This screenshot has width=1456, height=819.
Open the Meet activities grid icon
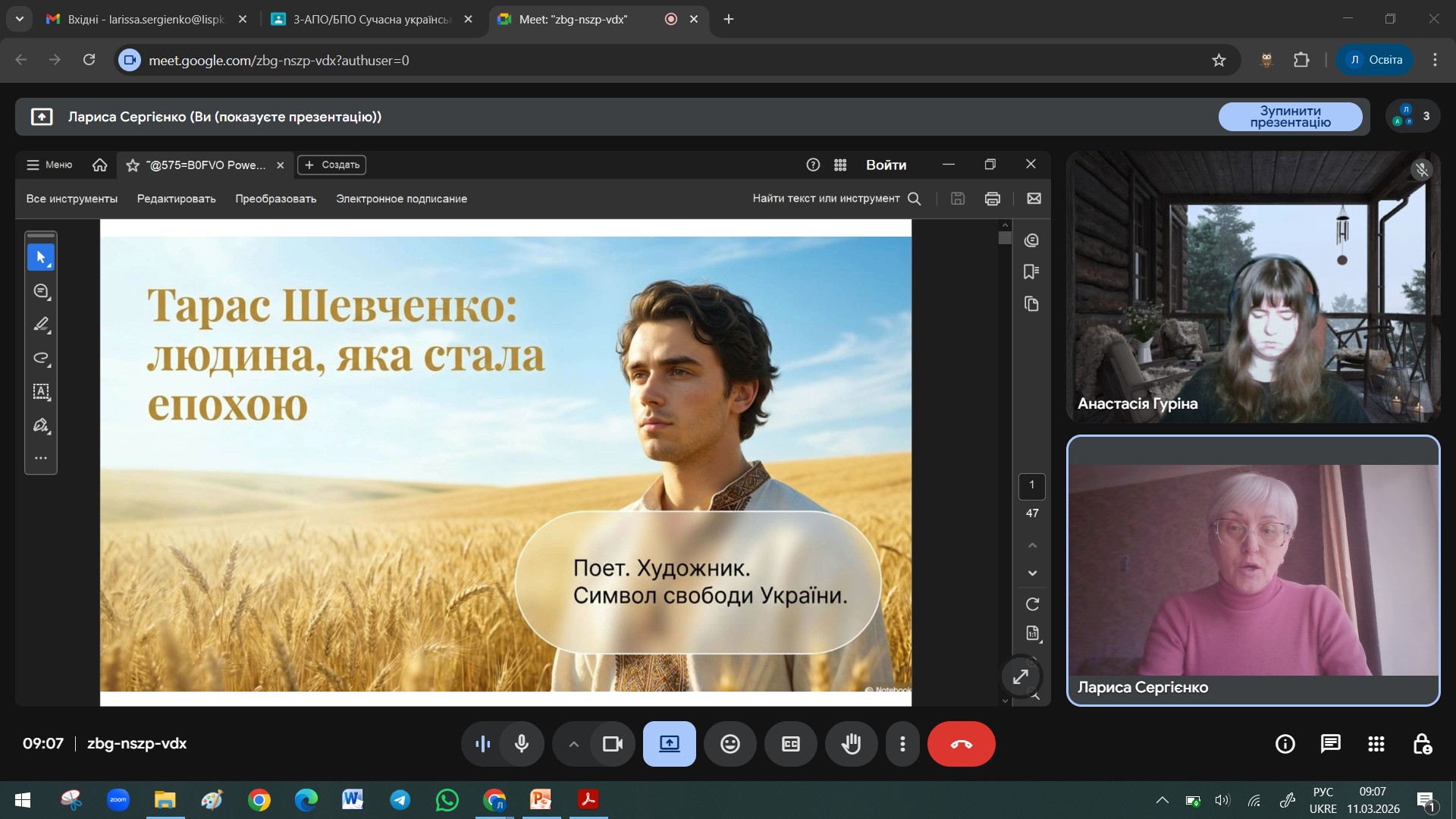[x=1376, y=744]
